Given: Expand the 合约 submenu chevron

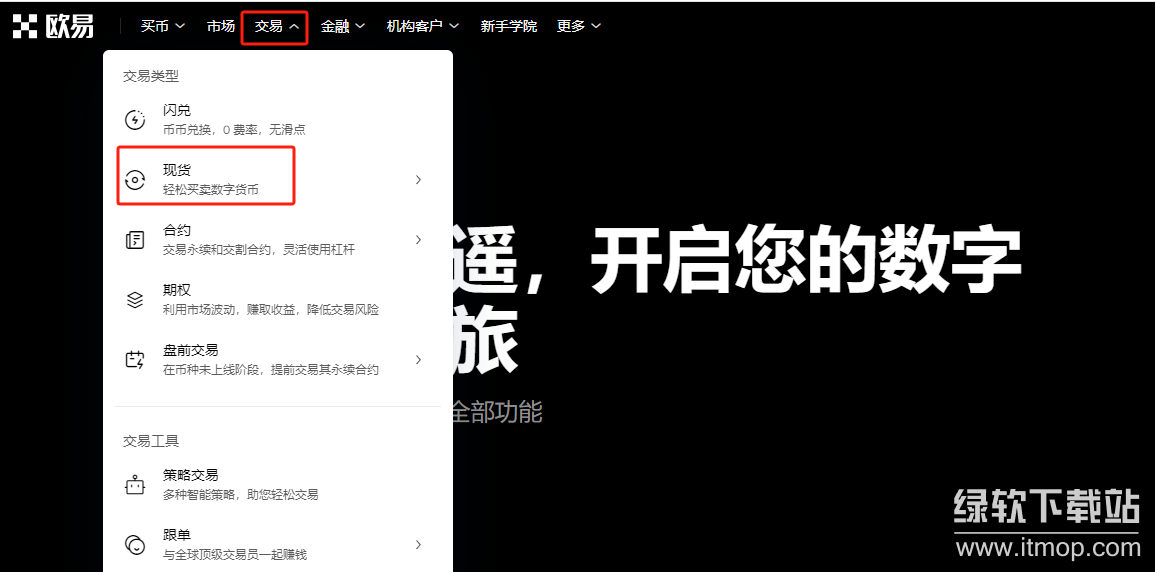Looking at the screenshot, I should [418, 240].
